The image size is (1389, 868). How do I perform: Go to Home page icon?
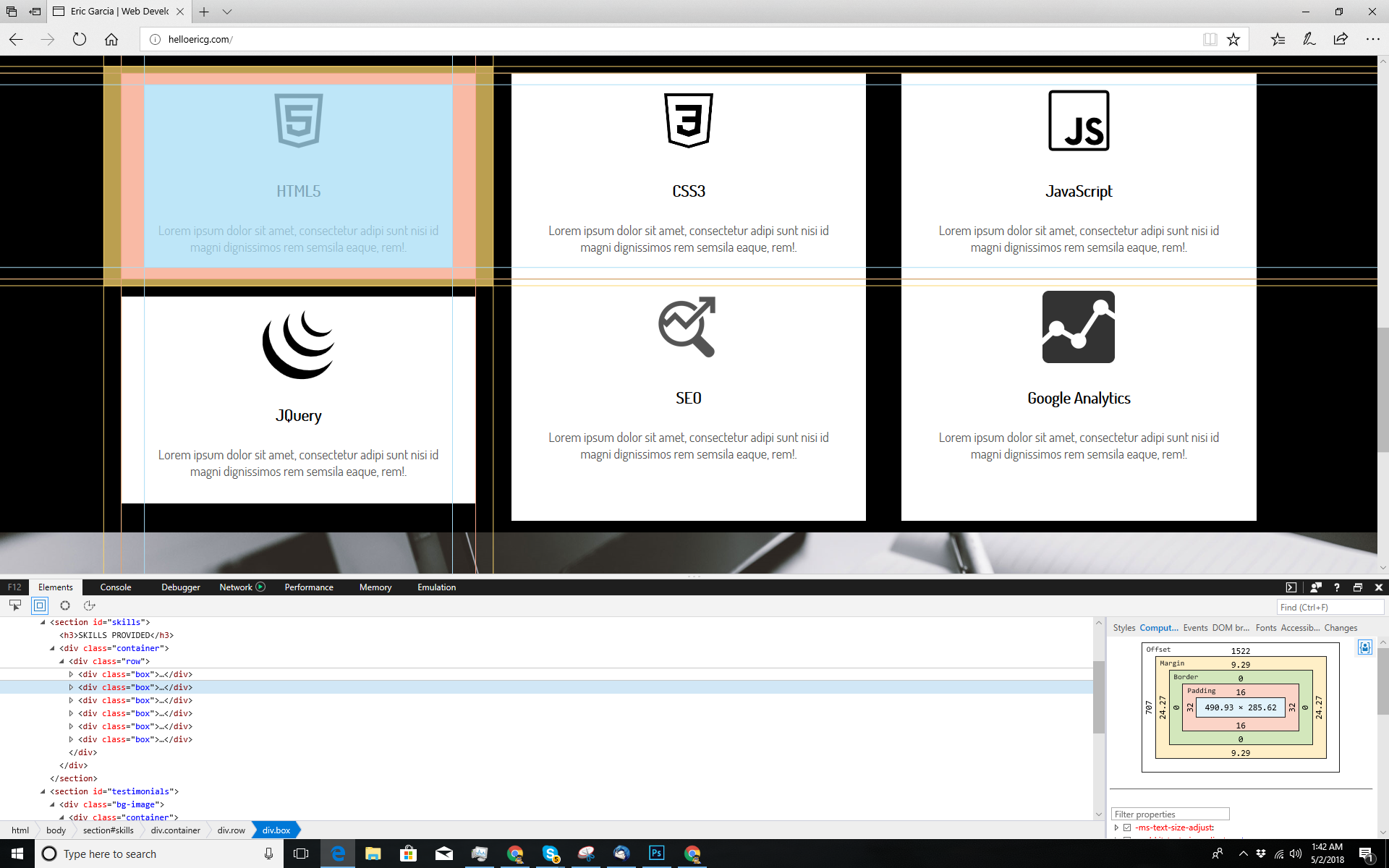(111, 39)
